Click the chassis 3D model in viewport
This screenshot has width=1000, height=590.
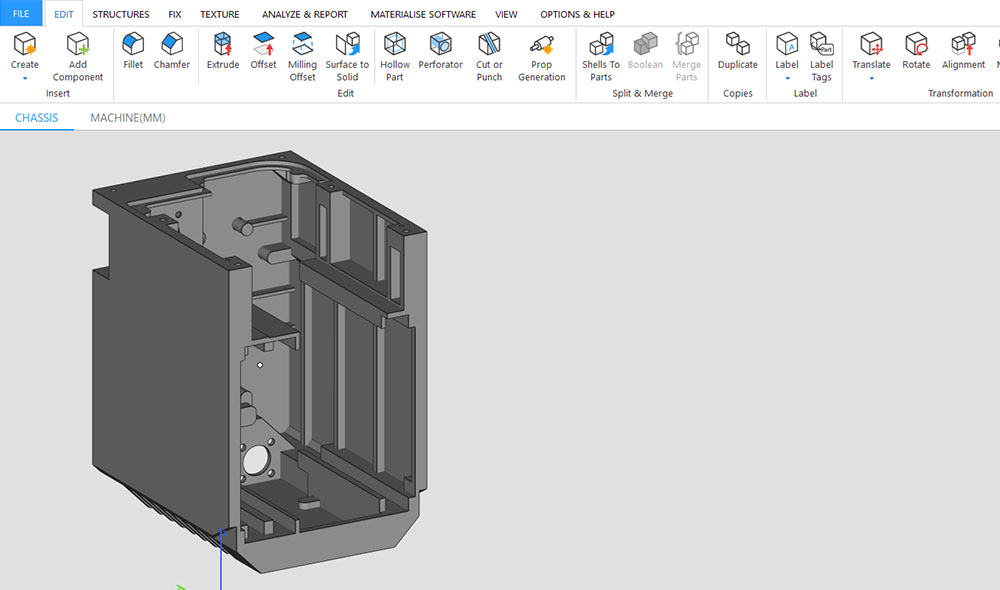point(259,361)
